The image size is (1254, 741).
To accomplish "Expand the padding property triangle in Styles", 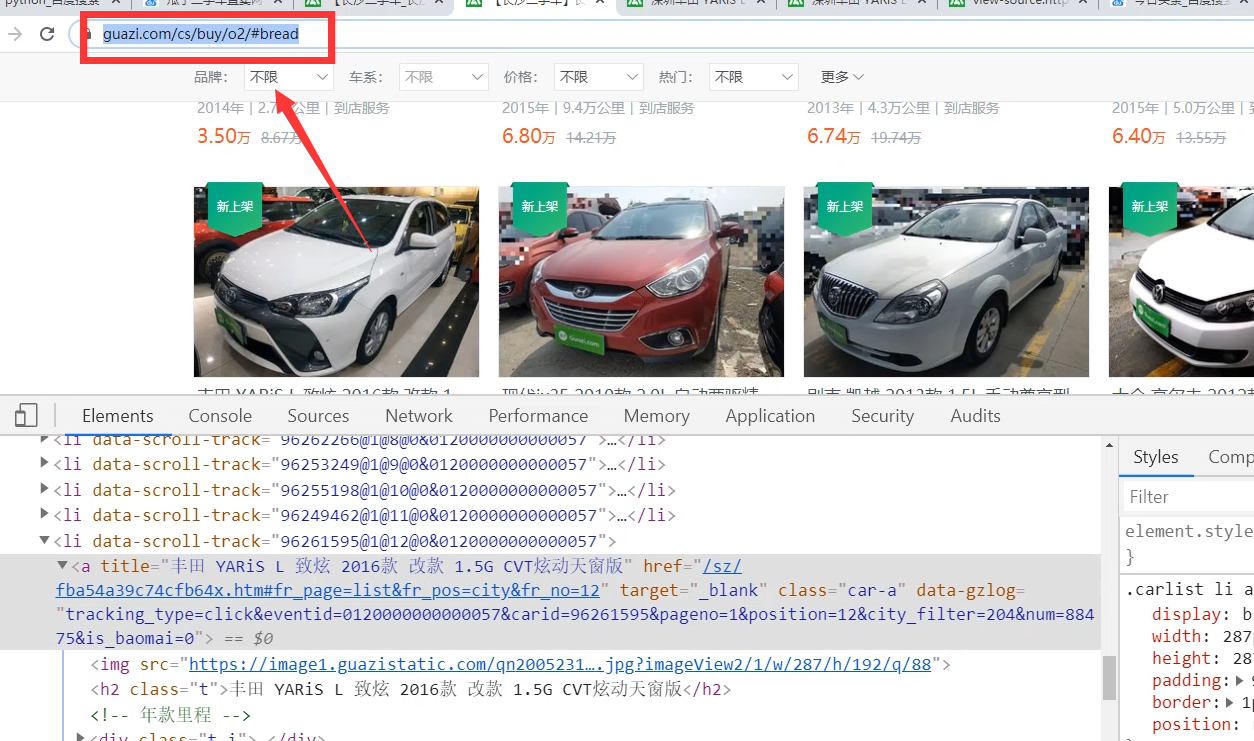I will click(1240, 680).
